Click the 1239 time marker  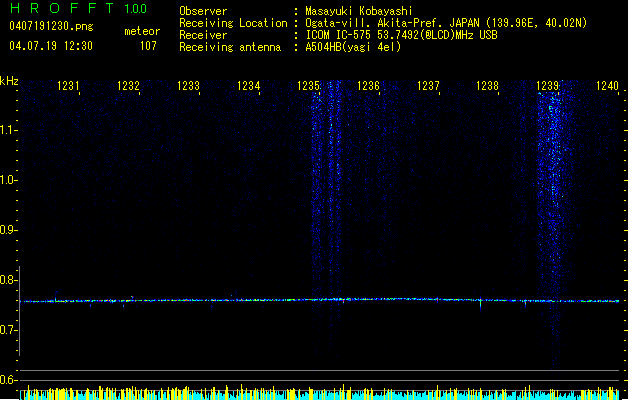(548, 85)
